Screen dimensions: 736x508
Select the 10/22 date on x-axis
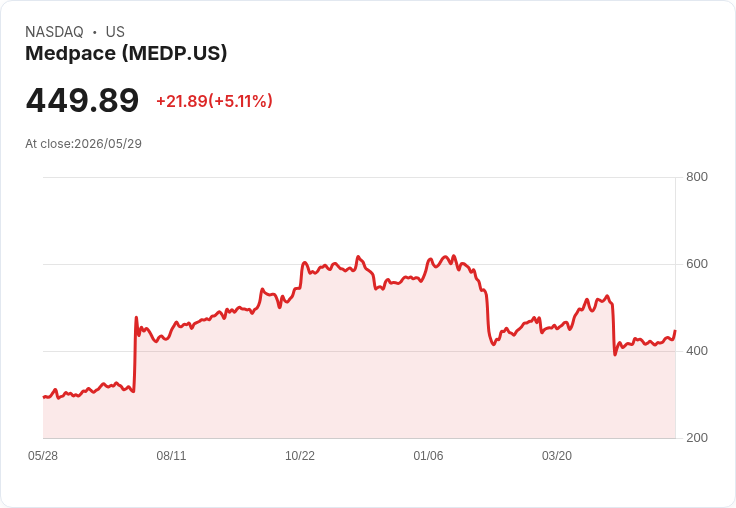pos(300,456)
